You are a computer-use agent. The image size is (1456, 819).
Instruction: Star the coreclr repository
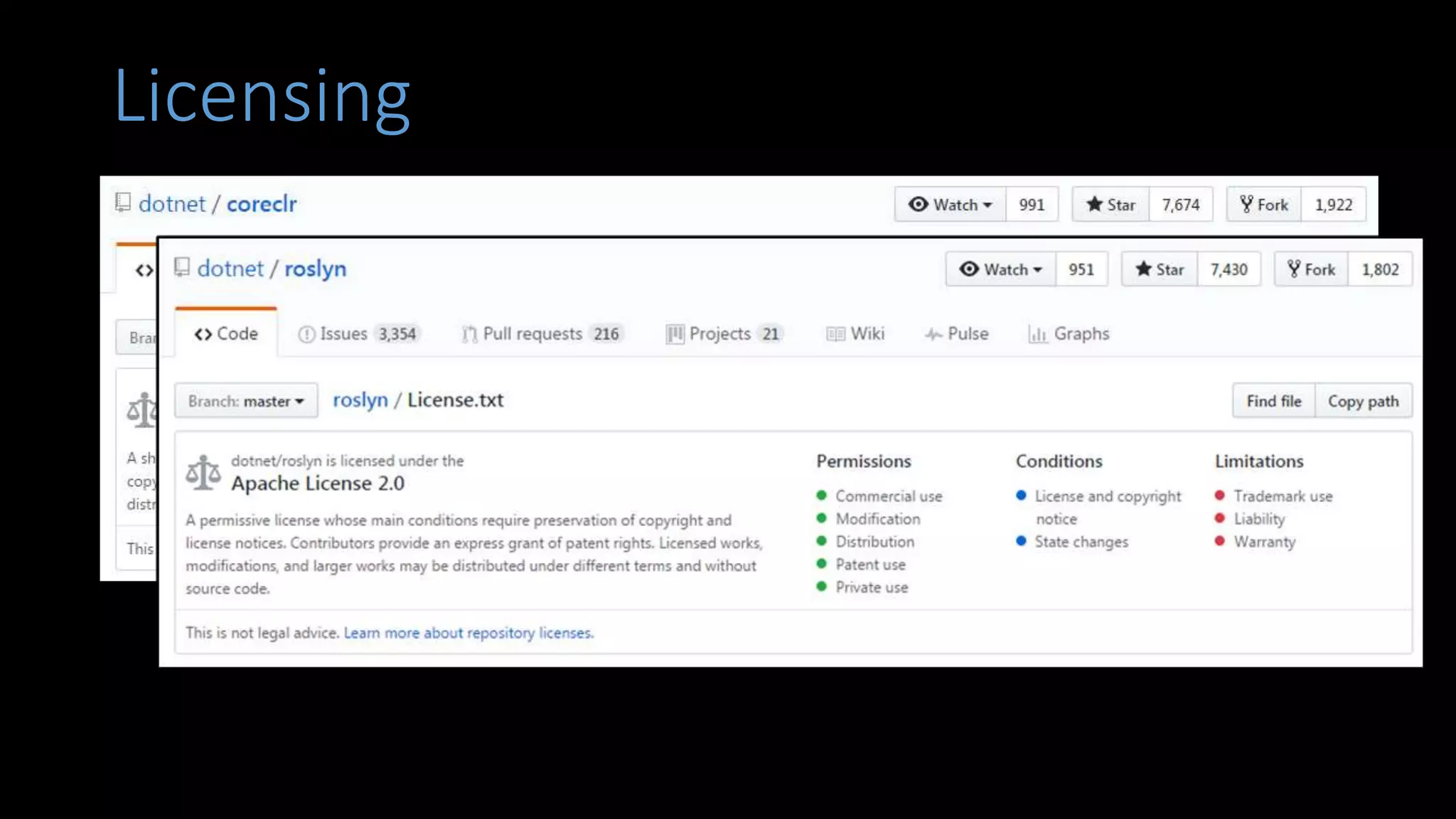pyautogui.click(x=1110, y=205)
